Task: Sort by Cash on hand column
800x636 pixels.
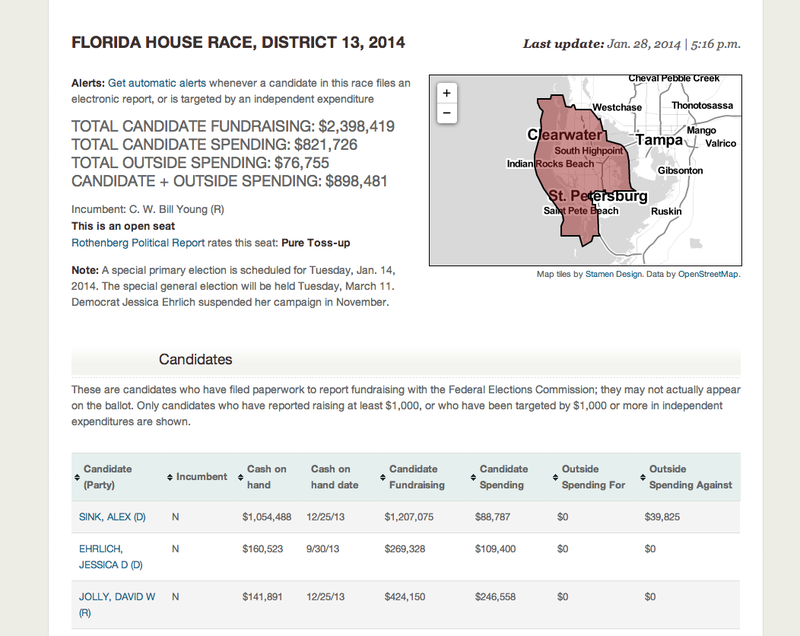Action: pos(266,477)
